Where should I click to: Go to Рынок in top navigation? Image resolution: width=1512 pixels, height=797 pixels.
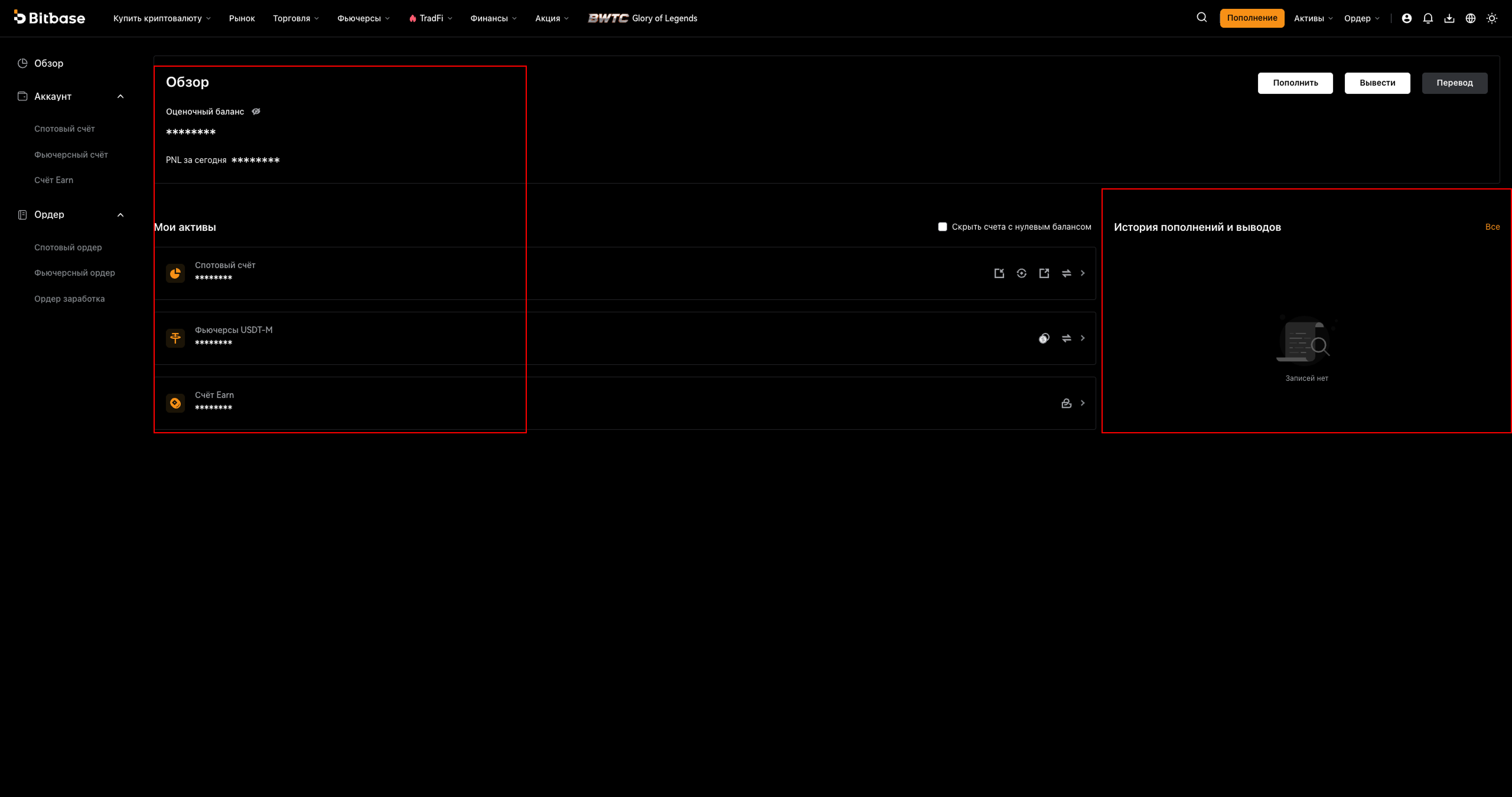click(x=242, y=18)
